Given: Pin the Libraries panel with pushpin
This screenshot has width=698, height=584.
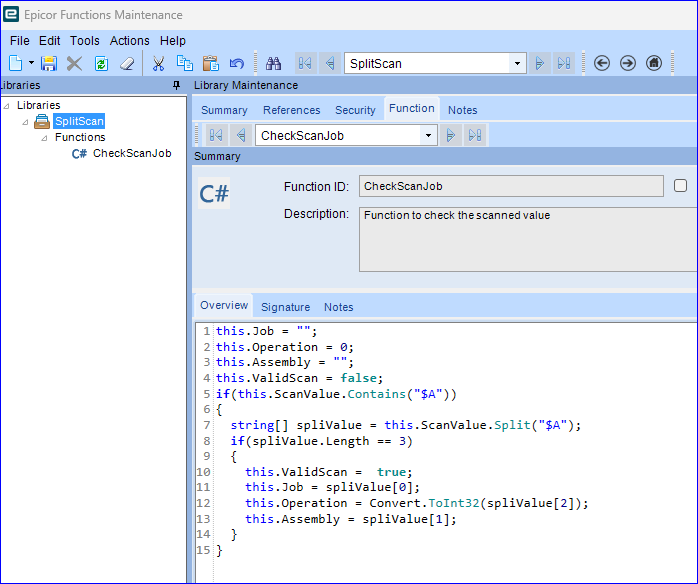Looking at the screenshot, I should click(177, 86).
